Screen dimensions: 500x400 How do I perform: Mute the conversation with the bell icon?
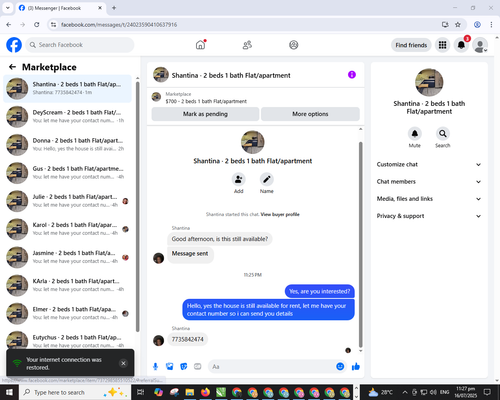coord(414,134)
